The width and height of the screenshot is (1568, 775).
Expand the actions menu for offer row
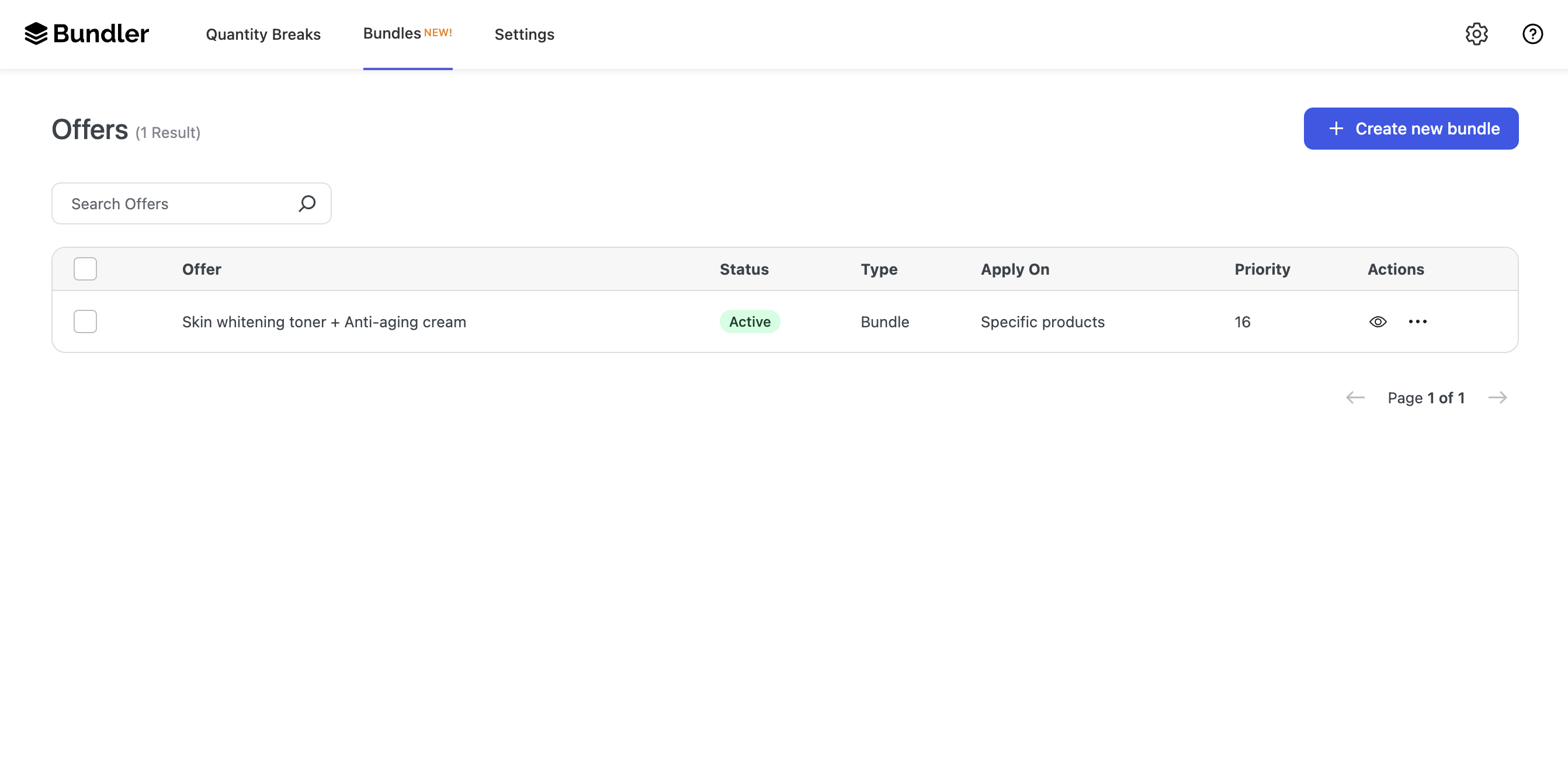1417,321
